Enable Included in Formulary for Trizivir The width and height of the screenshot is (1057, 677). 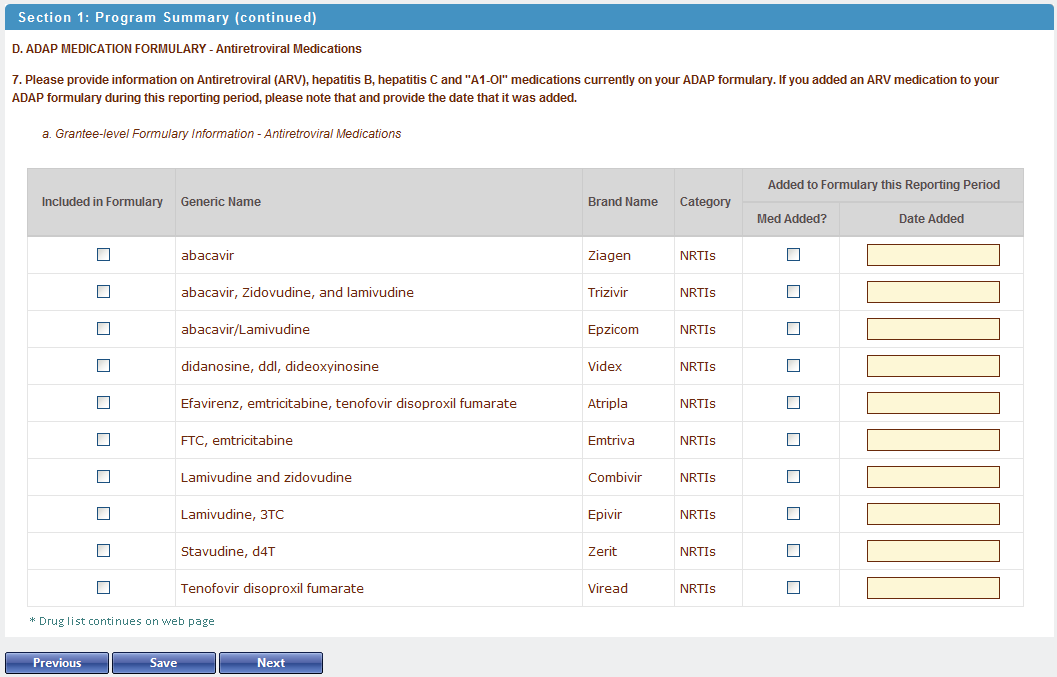(x=103, y=292)
